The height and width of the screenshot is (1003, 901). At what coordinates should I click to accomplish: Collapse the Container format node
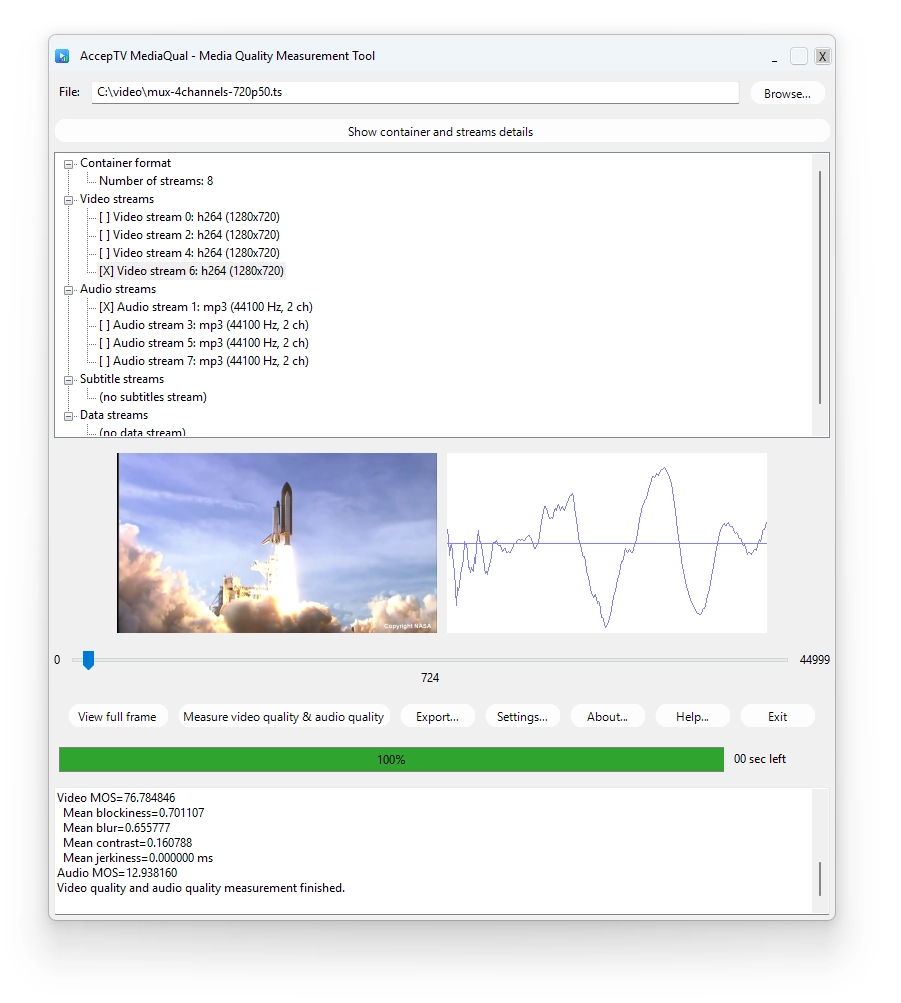tap(68, 164)
